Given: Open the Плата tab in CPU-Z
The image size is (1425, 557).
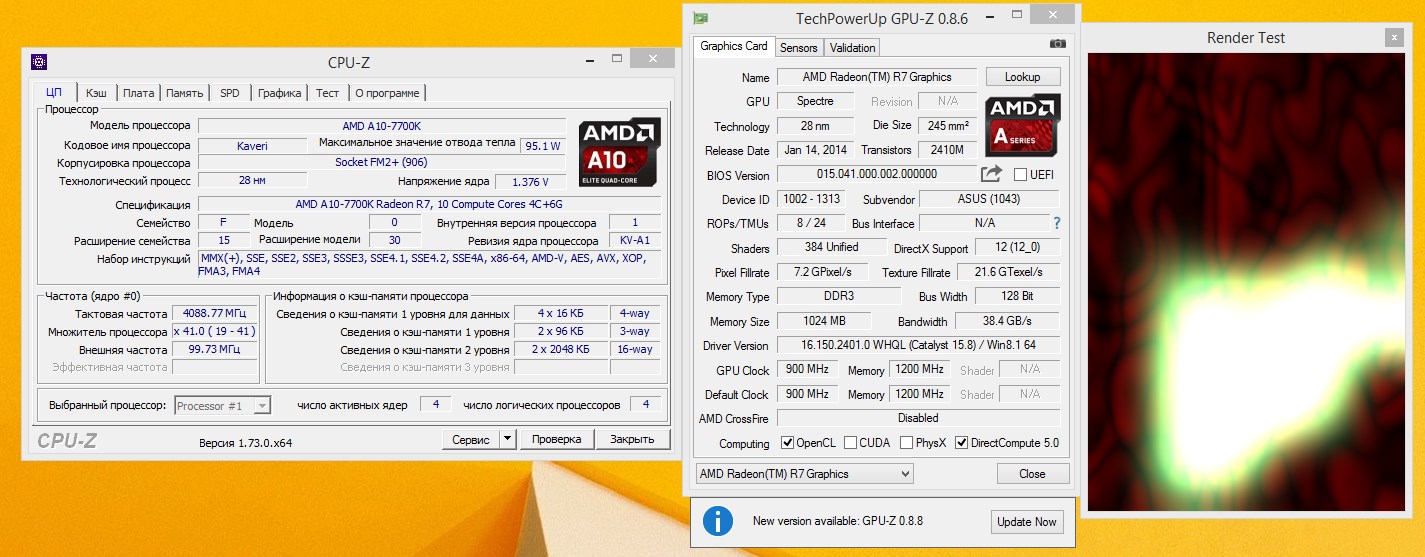Looking at the screenshot, I should tap(138, 93).
